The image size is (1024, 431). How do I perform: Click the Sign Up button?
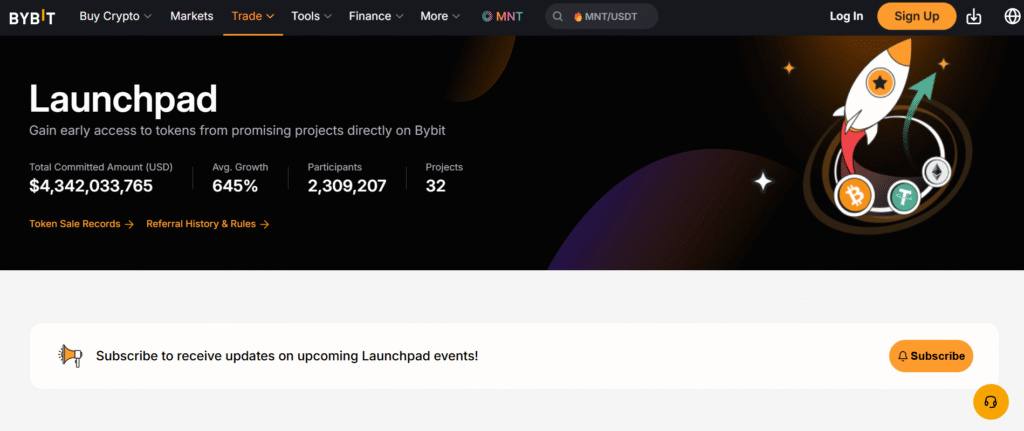tap(916, 16)
